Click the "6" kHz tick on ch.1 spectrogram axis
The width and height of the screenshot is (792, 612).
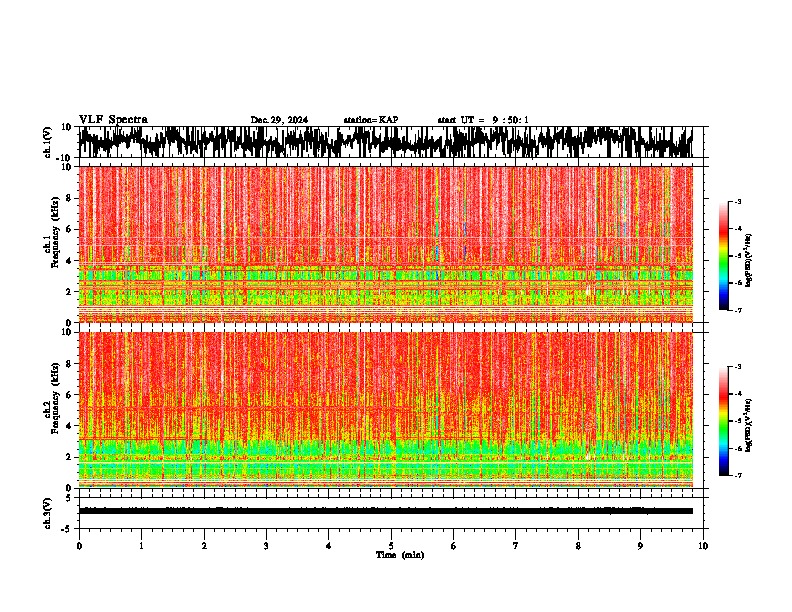[x=69, y=229]
